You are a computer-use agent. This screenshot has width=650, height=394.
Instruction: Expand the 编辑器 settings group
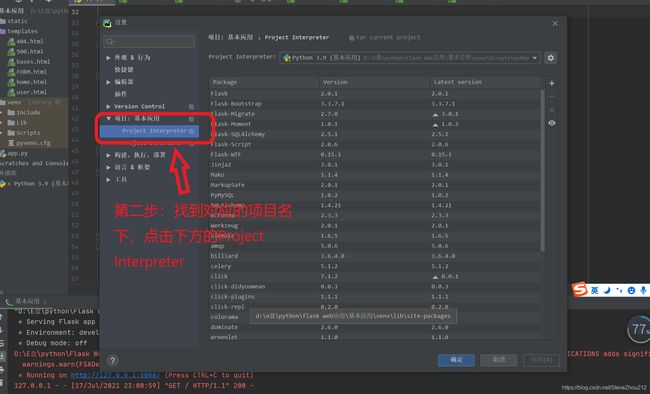point(108,82)
